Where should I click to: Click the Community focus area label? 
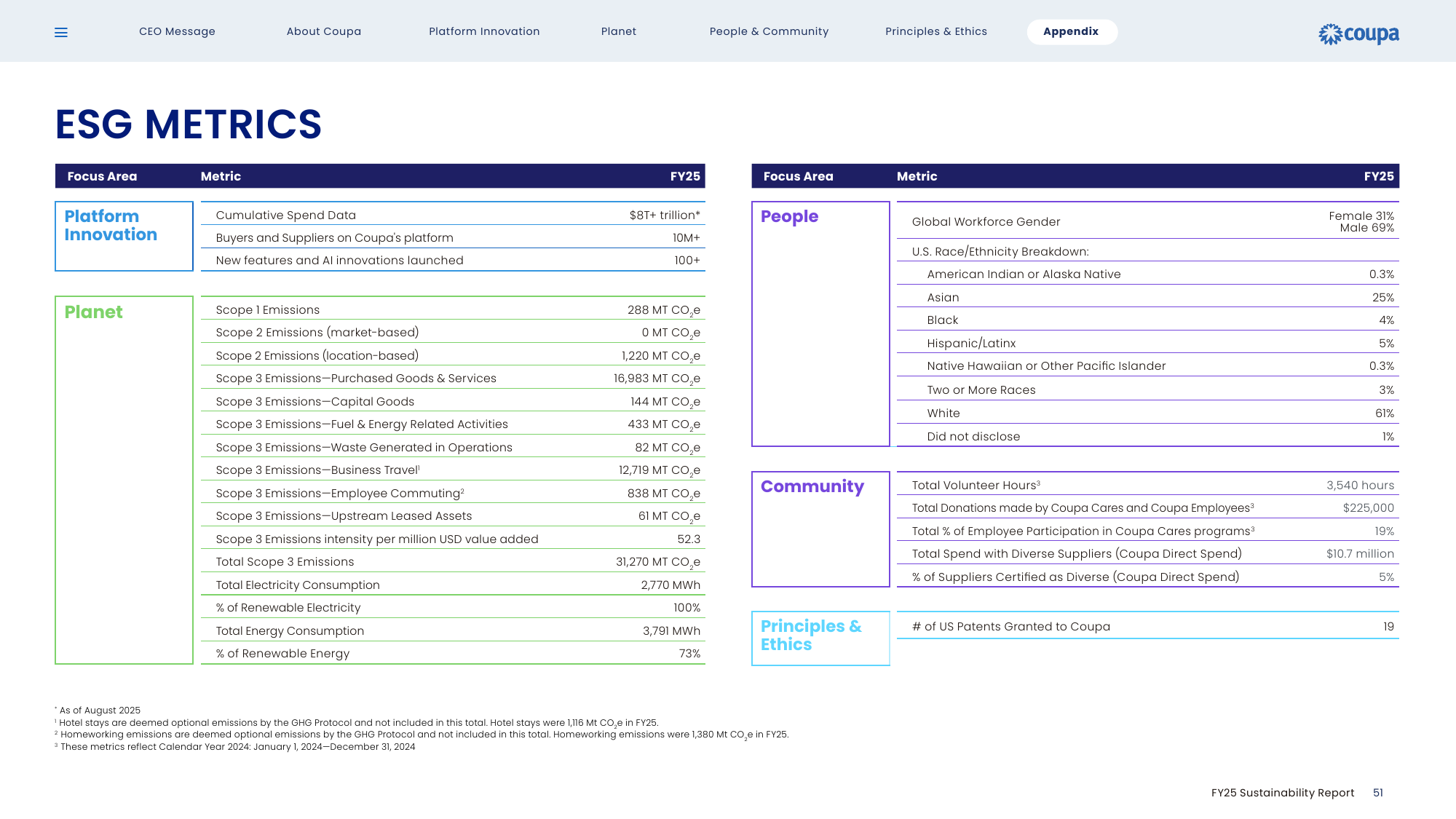pyautogui.click(x=812, y=486)
